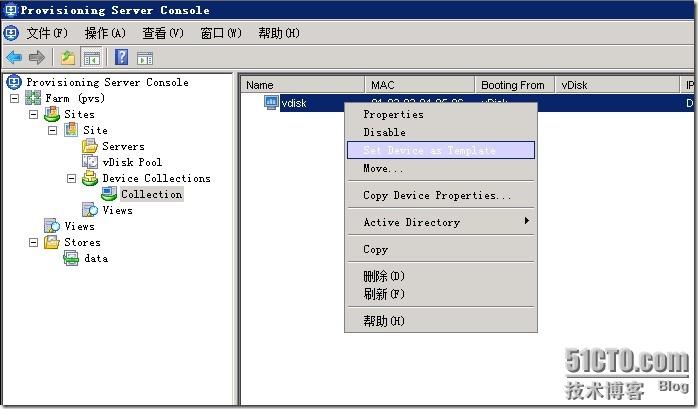Collapse the Farm (pvs) tree node
The image size is (698, 409).
point(14,98)
